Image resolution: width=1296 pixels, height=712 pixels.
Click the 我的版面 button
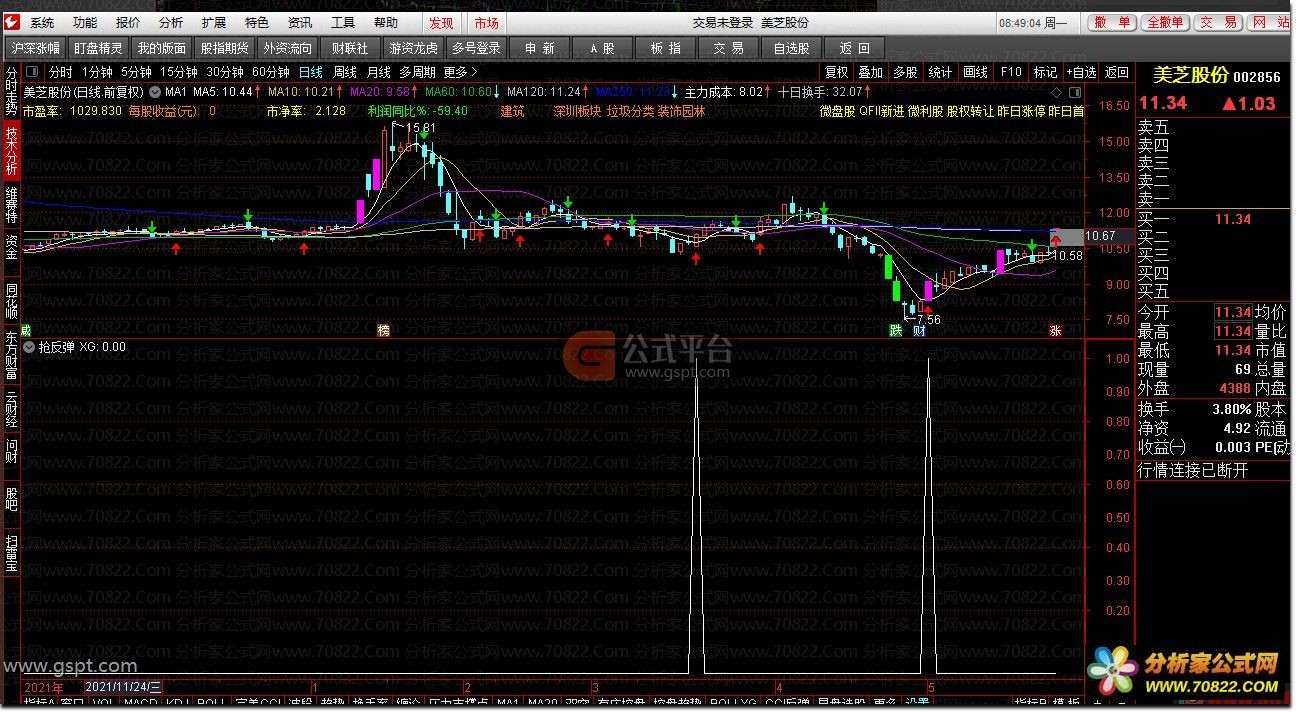[161, 47]
